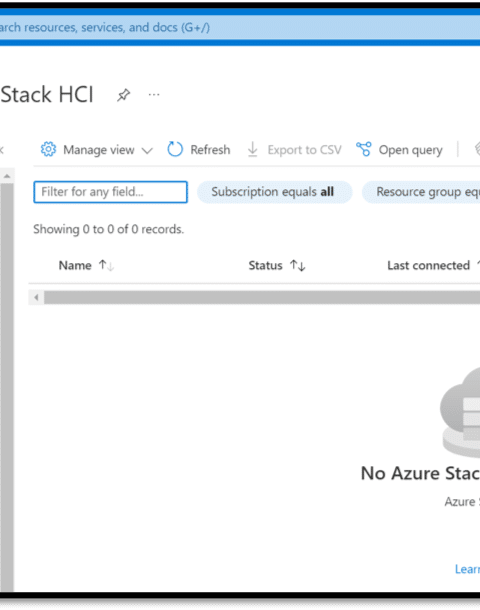
Task: Open the Subscription equals all filter
Action: (275, 192)
